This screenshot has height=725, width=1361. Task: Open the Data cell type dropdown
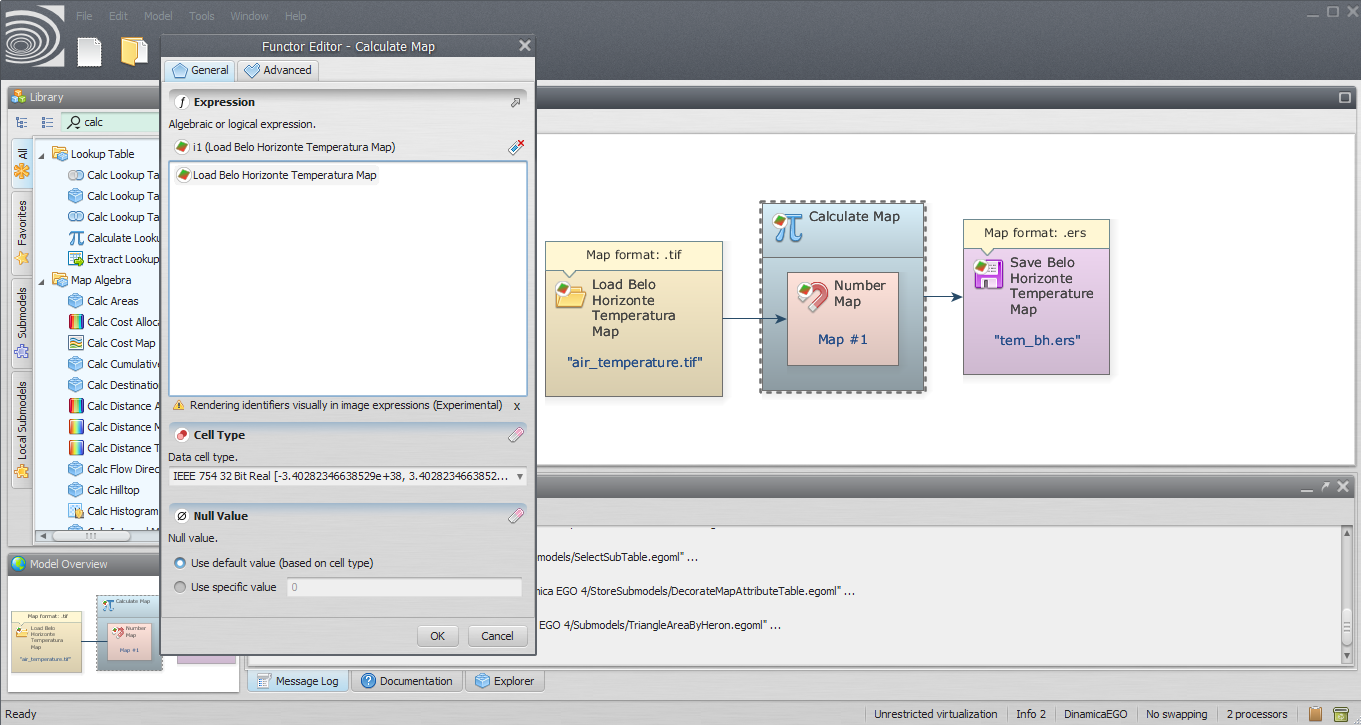(519, 477)
